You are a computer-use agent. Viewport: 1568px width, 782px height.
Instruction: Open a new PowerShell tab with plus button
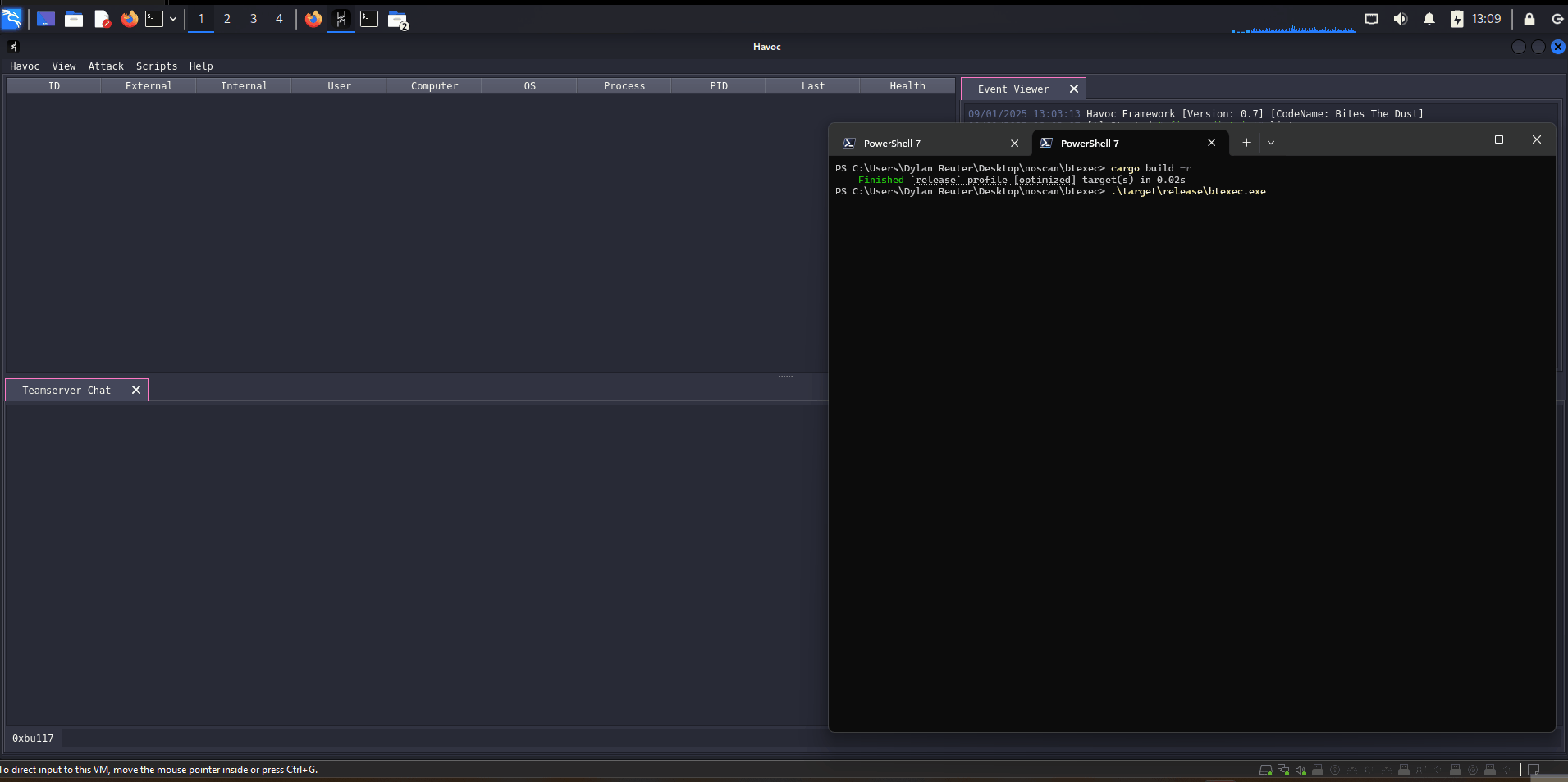(1246, 143)
